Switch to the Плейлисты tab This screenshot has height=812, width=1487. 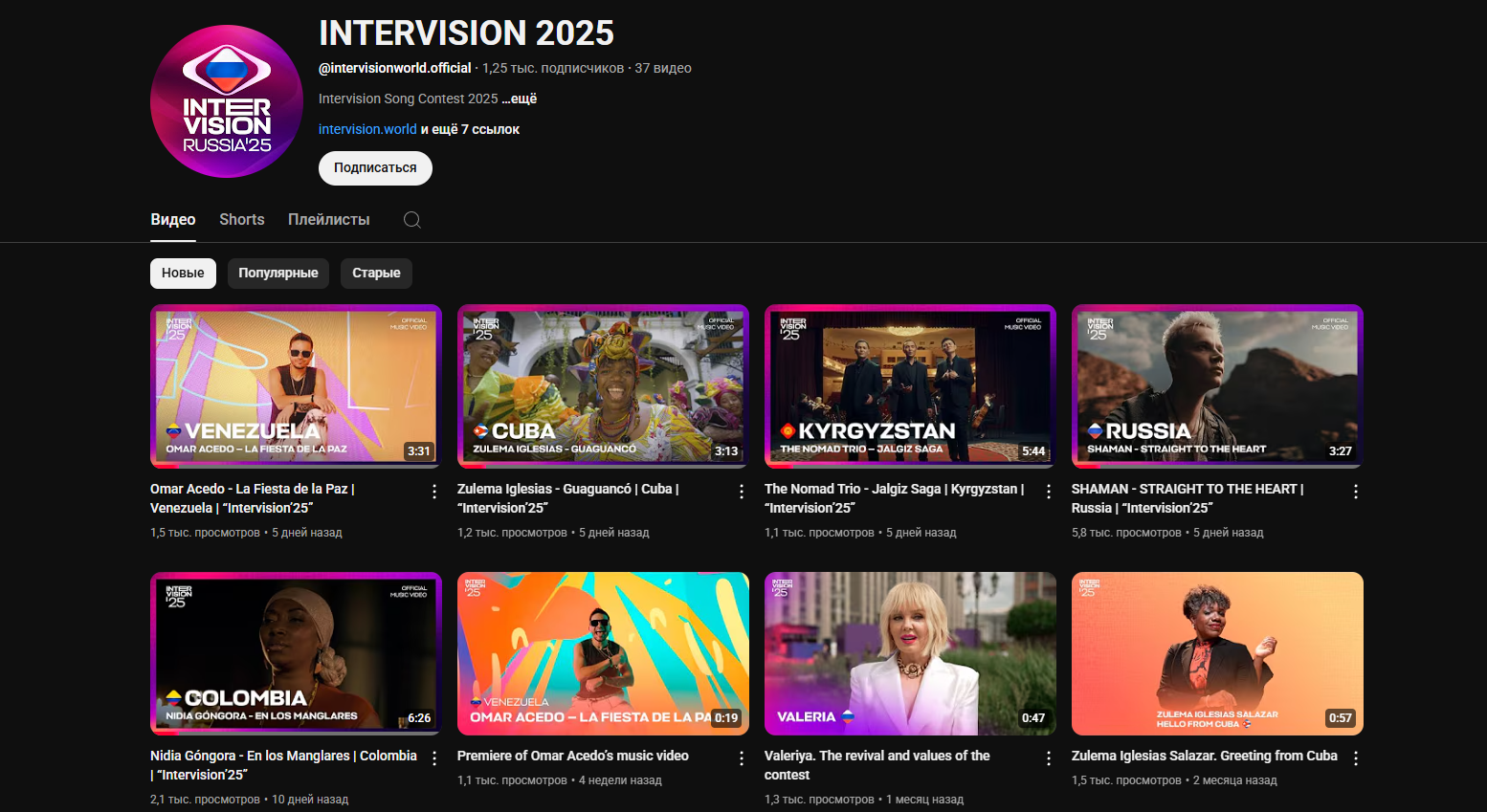(x=329, y=220)
